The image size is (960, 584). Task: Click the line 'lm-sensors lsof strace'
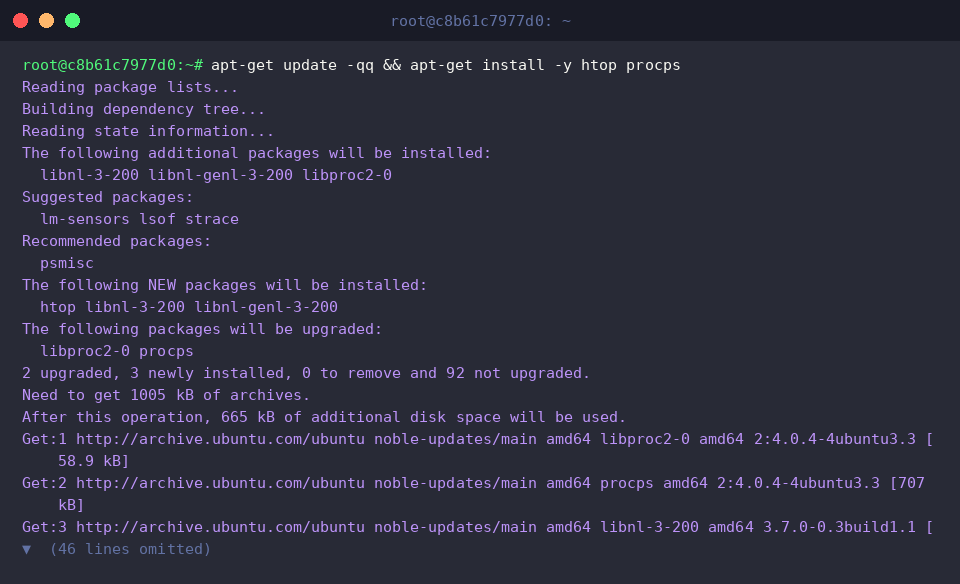[139, 219]
